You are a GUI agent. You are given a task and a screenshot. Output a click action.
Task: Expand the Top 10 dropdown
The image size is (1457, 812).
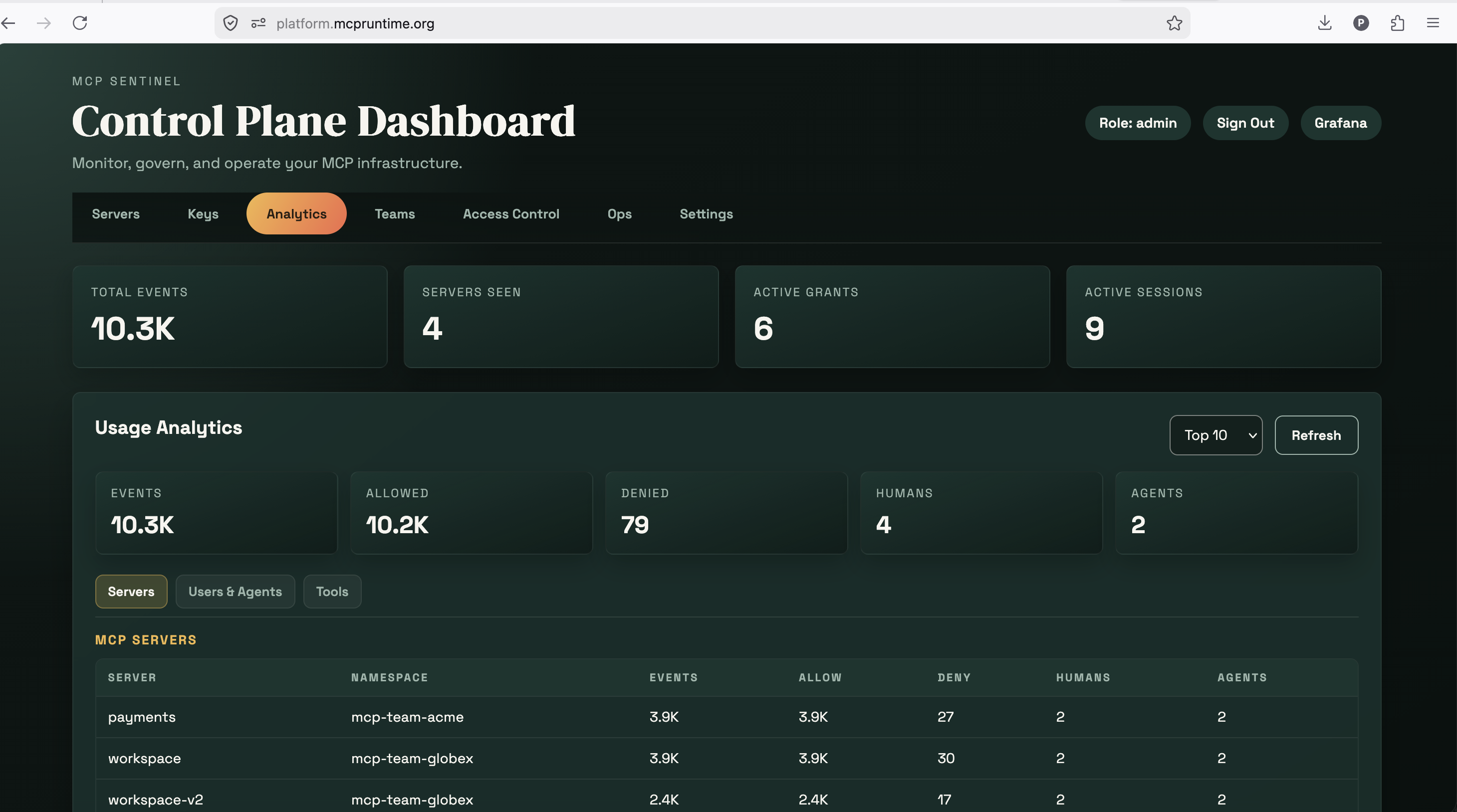[x=1215, y=435]
